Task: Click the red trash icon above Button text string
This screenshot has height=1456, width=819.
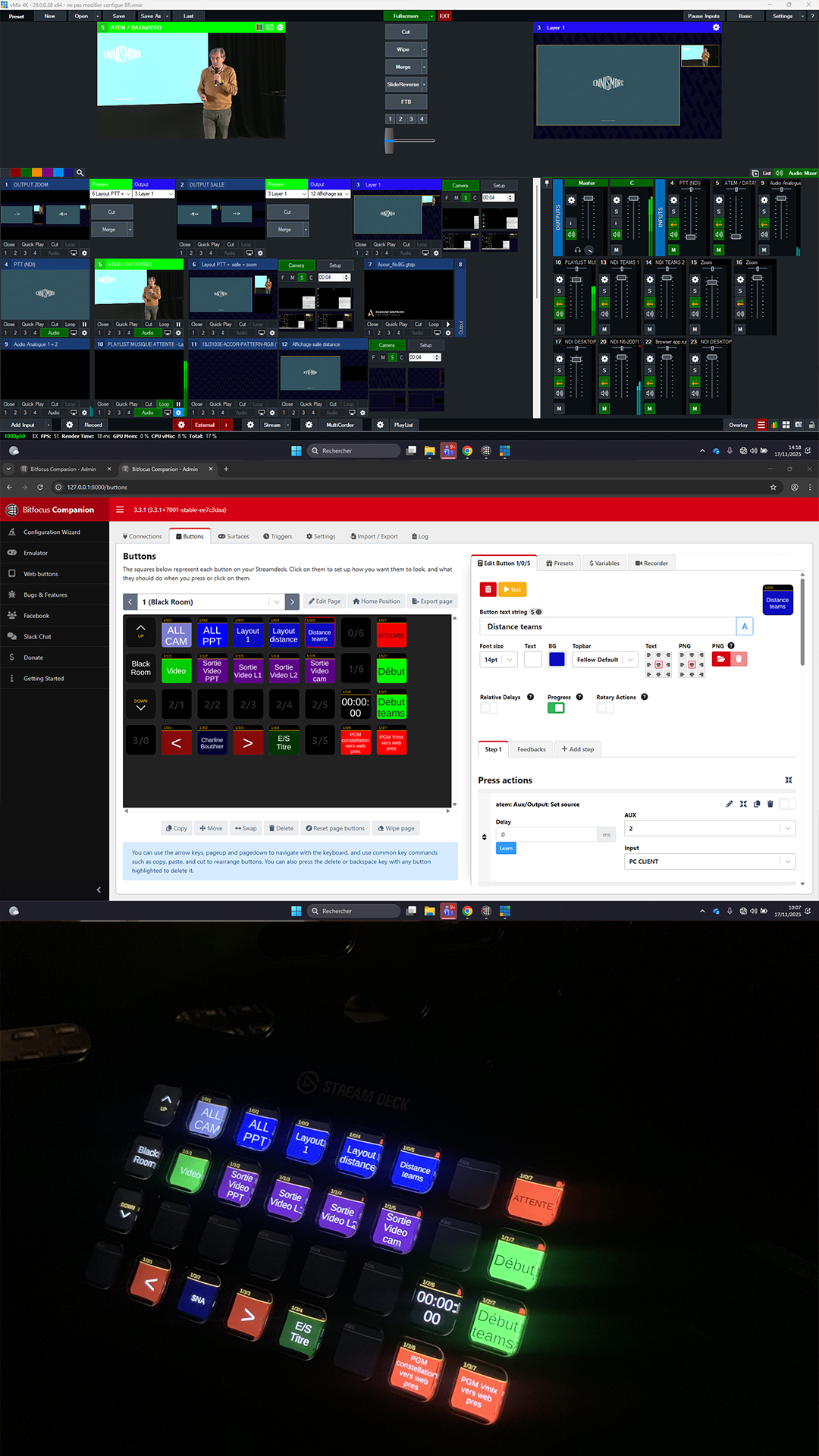Action: click(488, 589)
